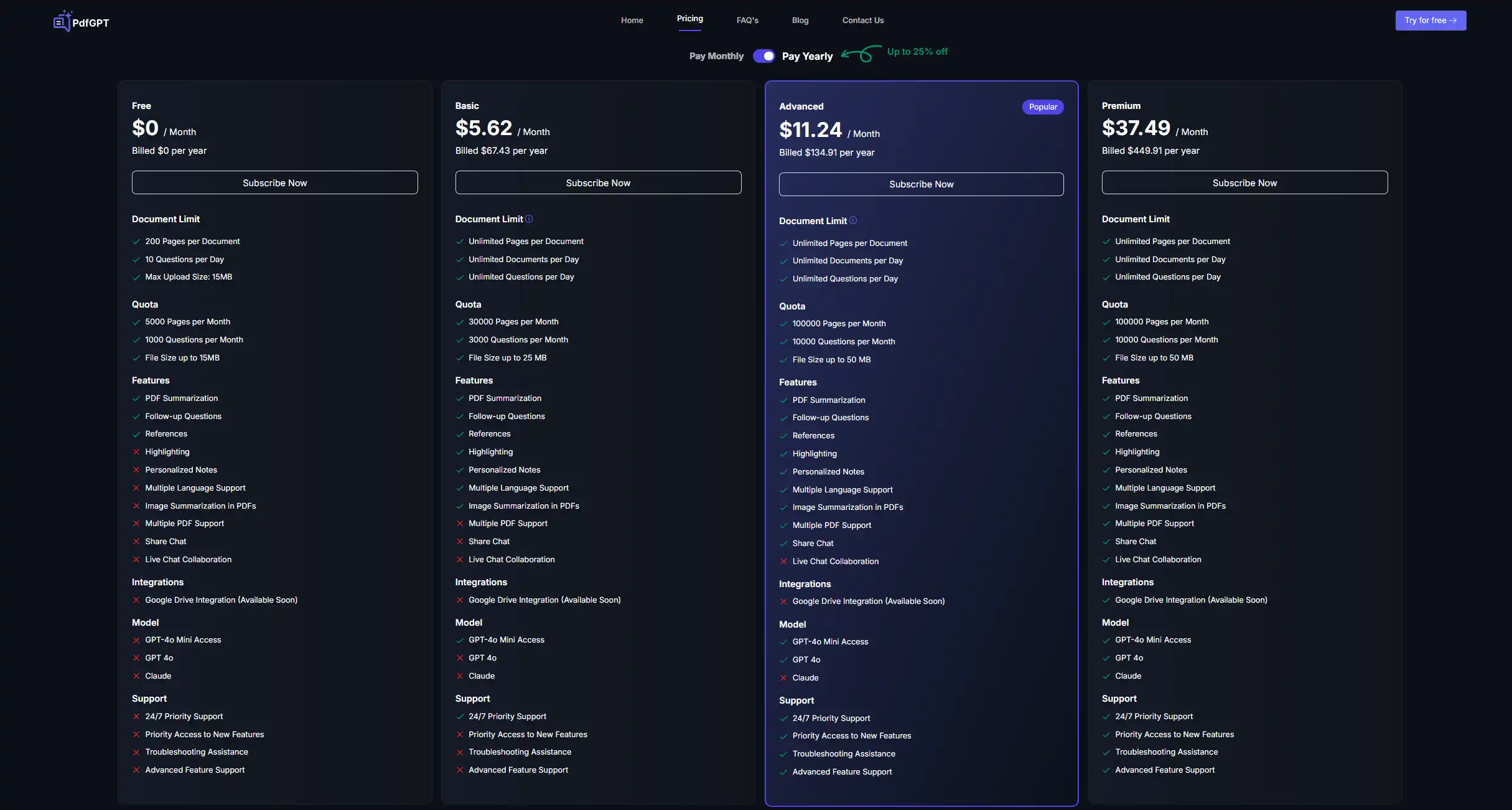Click Up to 25% off text
This screenshot has height=810, width=1512.
tap(917, 52)
